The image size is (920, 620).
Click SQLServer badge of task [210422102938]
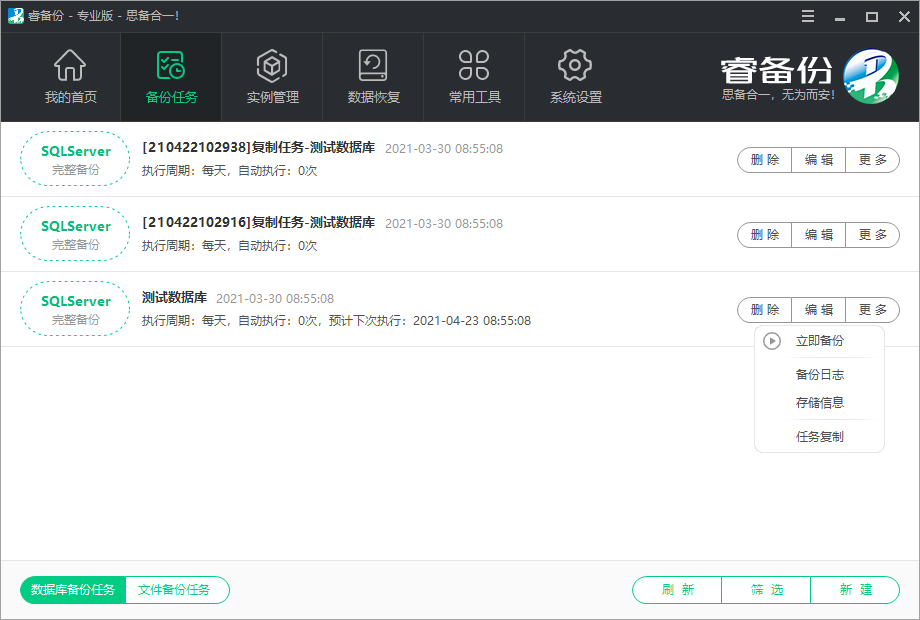(x=75, y=159)
